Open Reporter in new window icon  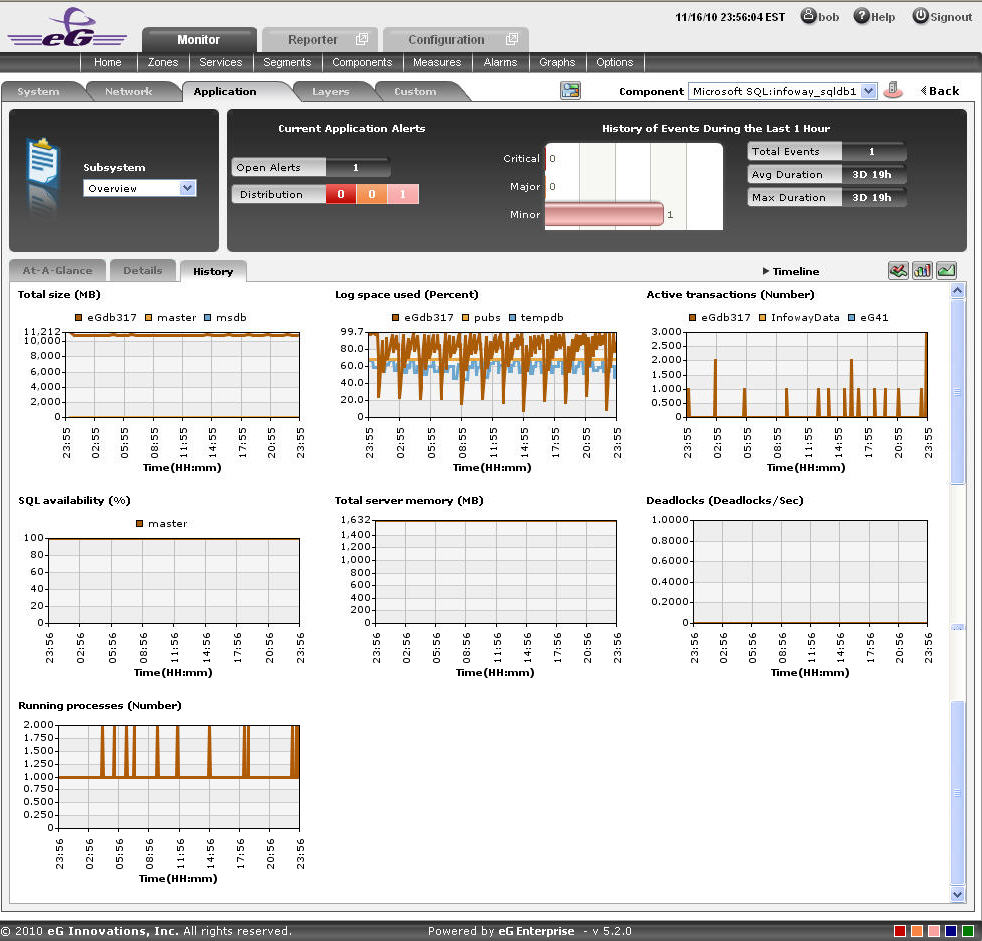pyautogui.click(x=362, y=39)
